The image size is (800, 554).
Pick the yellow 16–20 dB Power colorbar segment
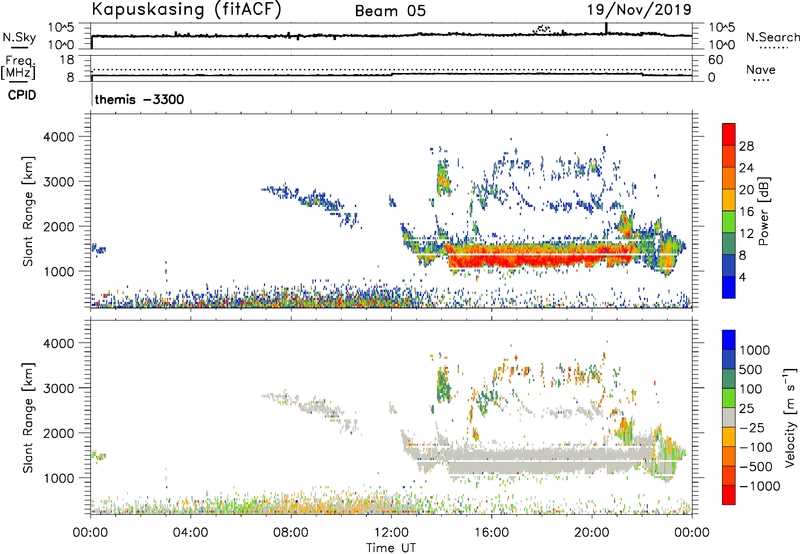729,200
